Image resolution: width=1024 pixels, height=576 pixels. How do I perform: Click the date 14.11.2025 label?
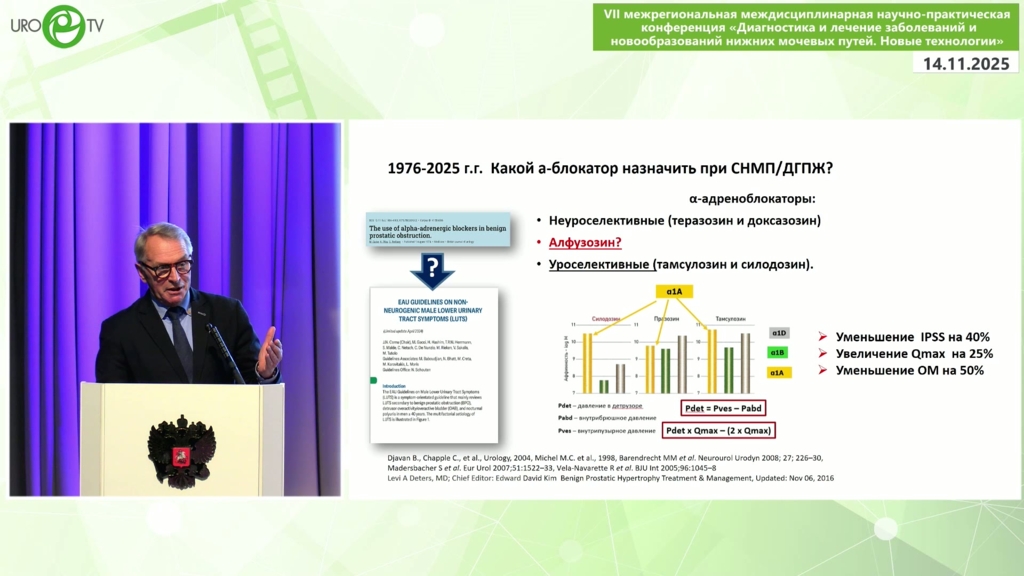coord(967,63)
